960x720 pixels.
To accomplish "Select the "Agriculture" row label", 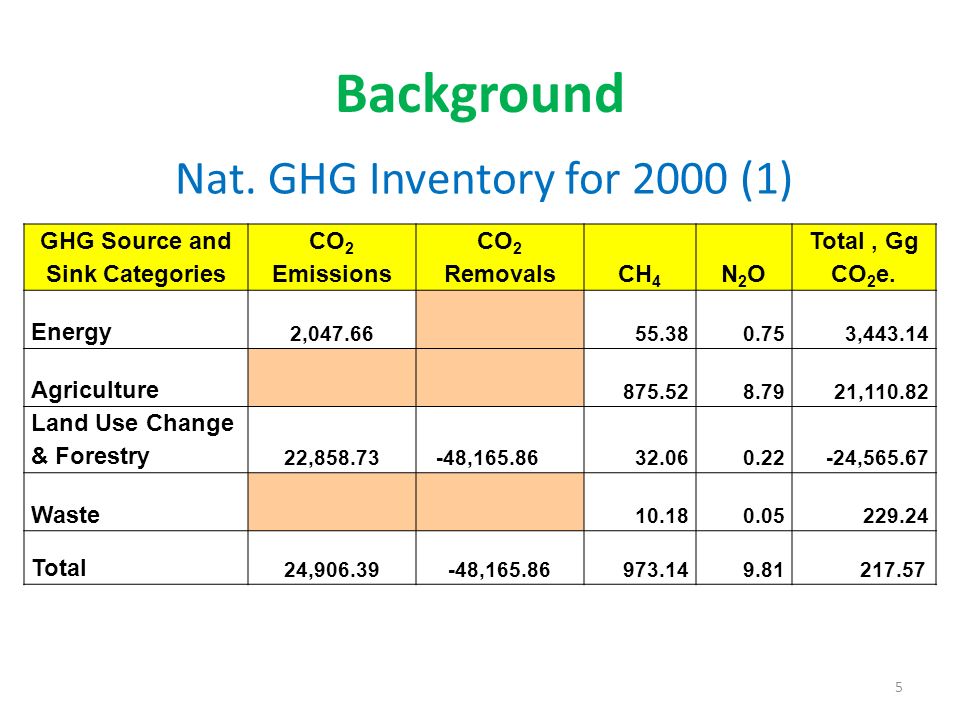I will pyautogui.click(x=95, y=390).
